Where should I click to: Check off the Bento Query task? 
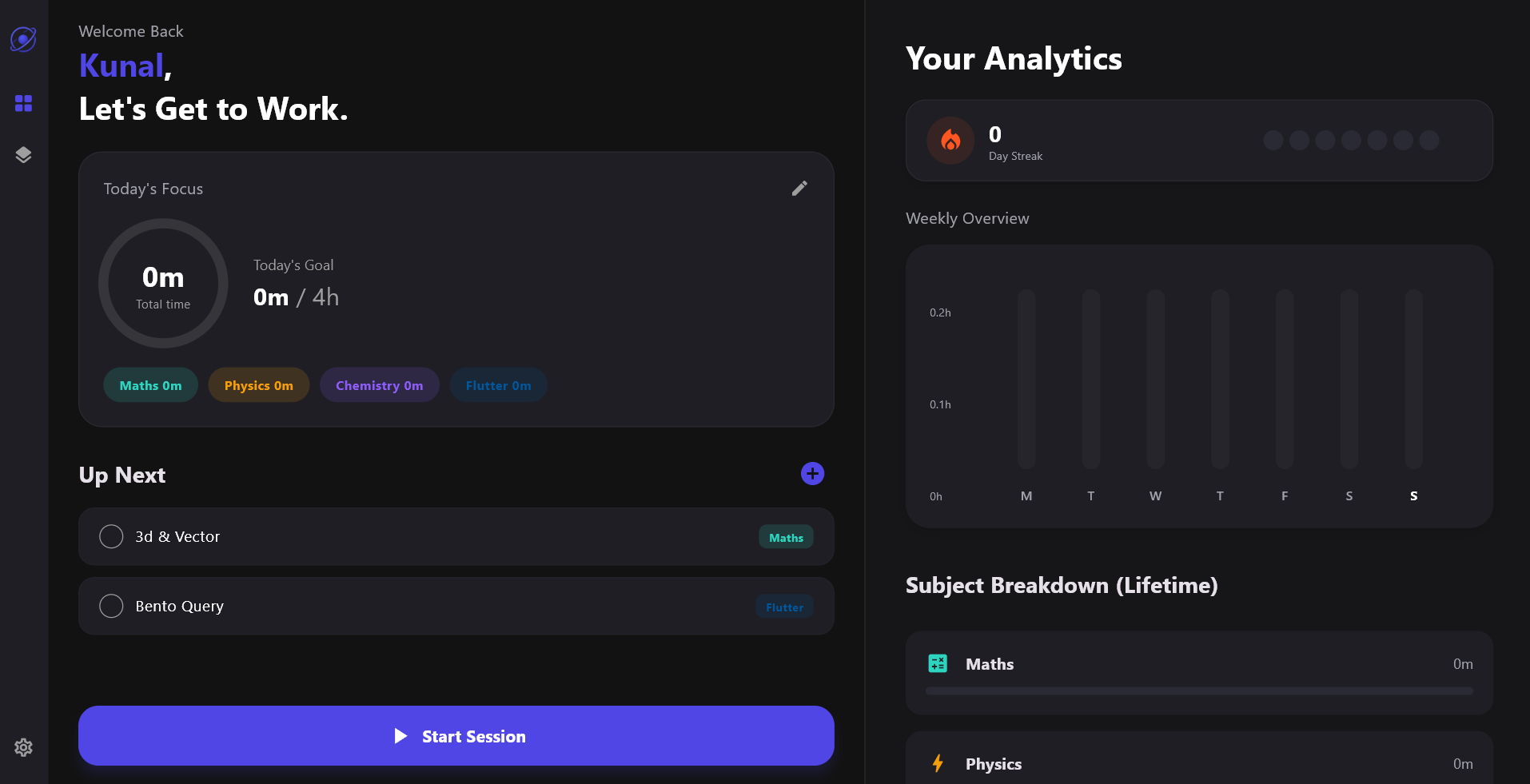pyautogui.click(x=111, y=605)
